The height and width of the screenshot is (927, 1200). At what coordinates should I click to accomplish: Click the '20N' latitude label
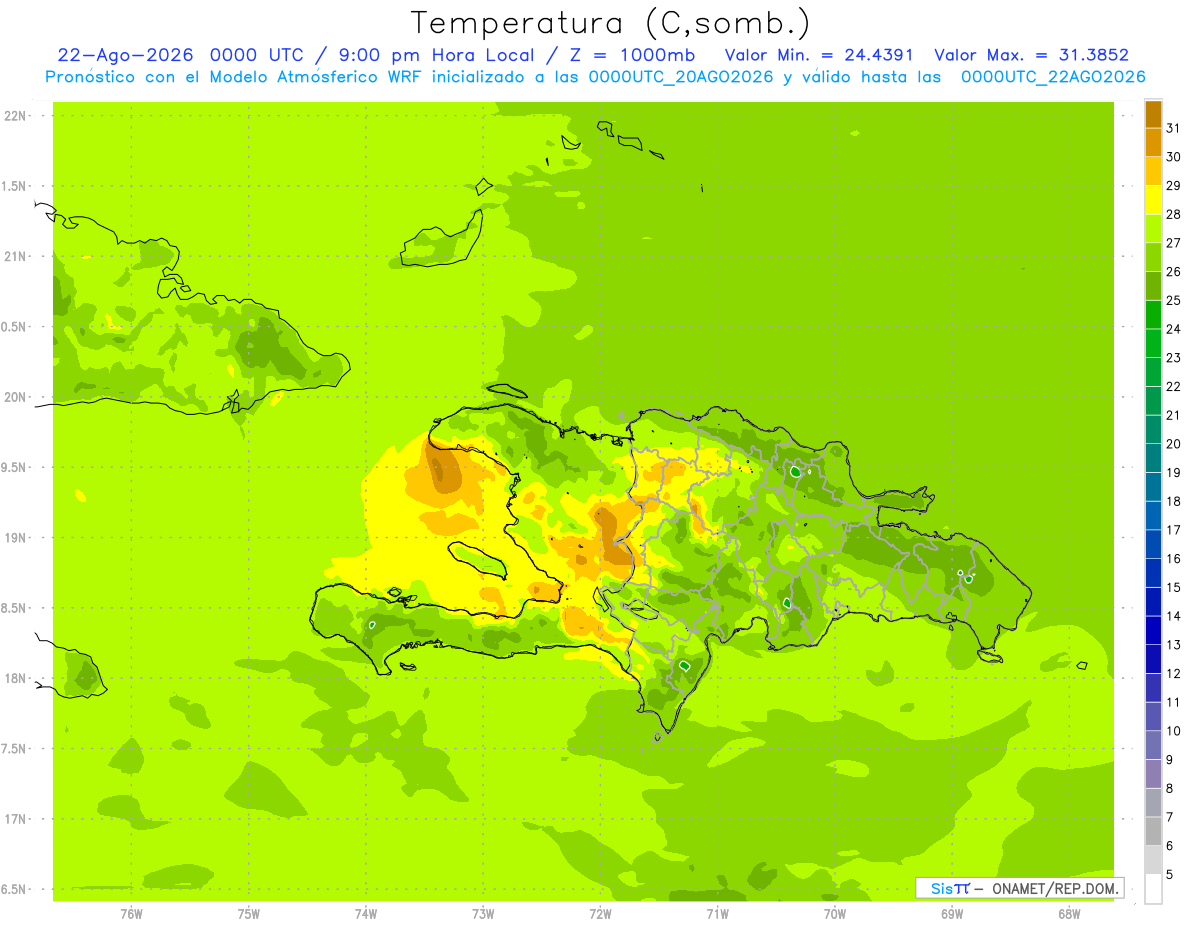click(15, 397)
